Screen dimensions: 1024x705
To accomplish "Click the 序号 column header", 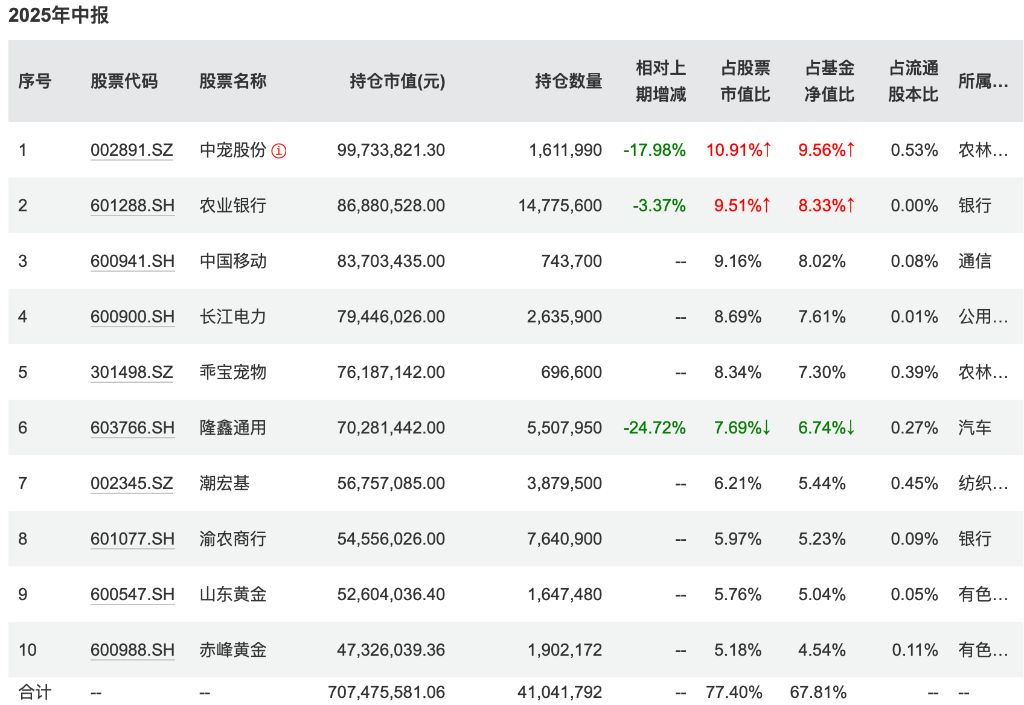I will tap(35, 81).
